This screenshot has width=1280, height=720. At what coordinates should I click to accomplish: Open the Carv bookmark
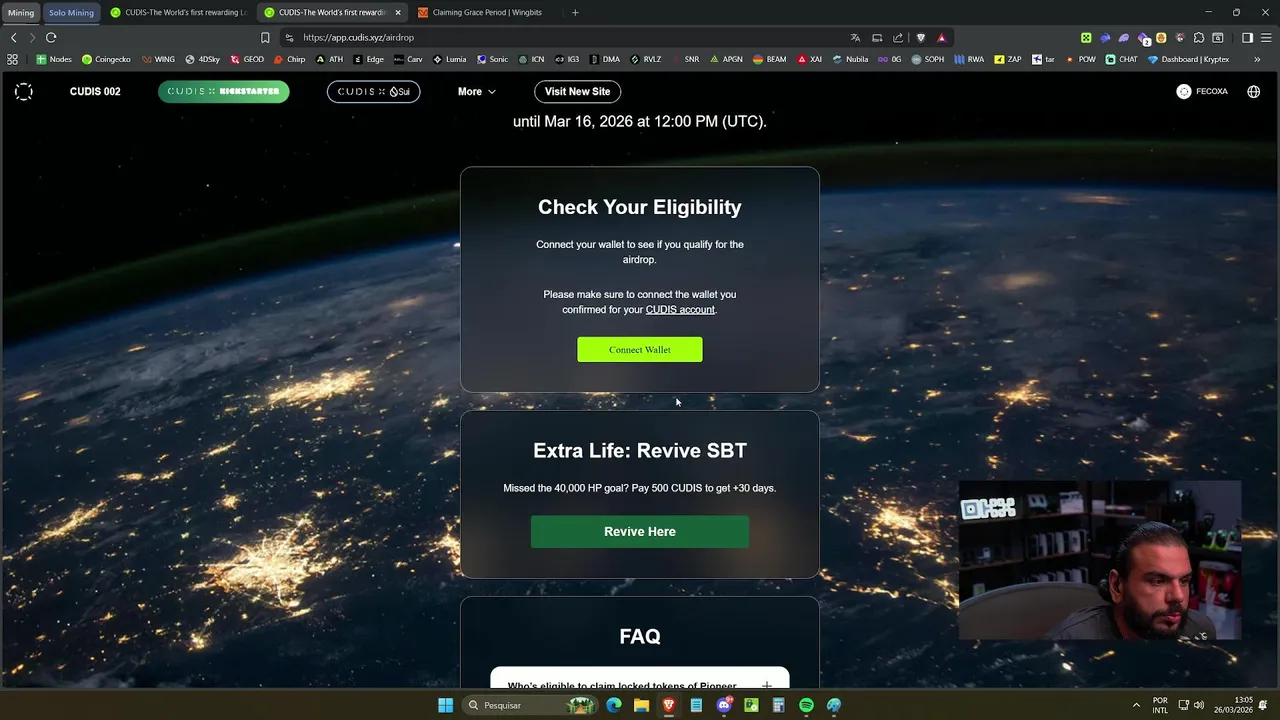(409, 59)
